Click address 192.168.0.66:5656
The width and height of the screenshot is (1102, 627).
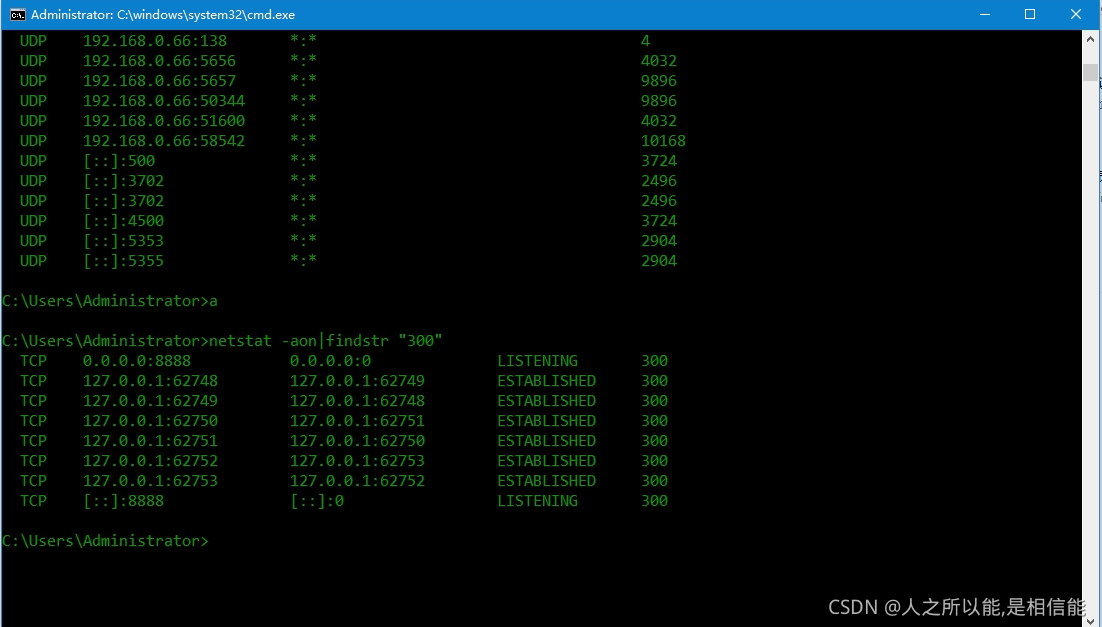pyautogui.click(x=160, y=61)
